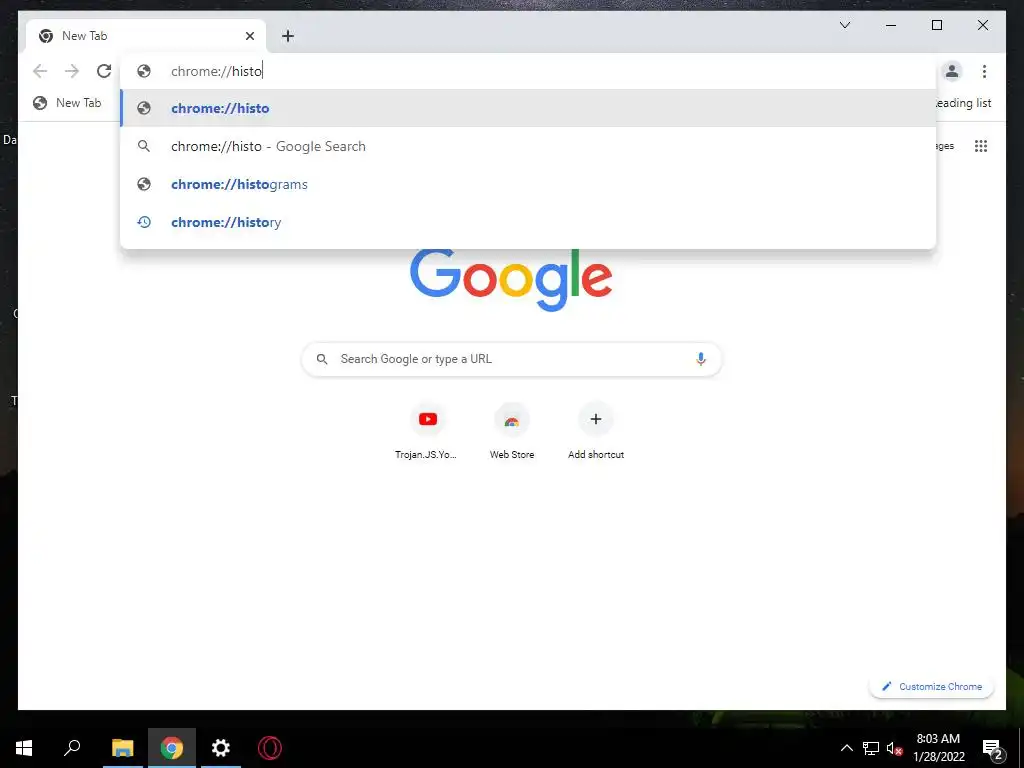Viewport: 1024px width, 768px height.
Task: Close the New Tab tab
Action: point(249,36)
